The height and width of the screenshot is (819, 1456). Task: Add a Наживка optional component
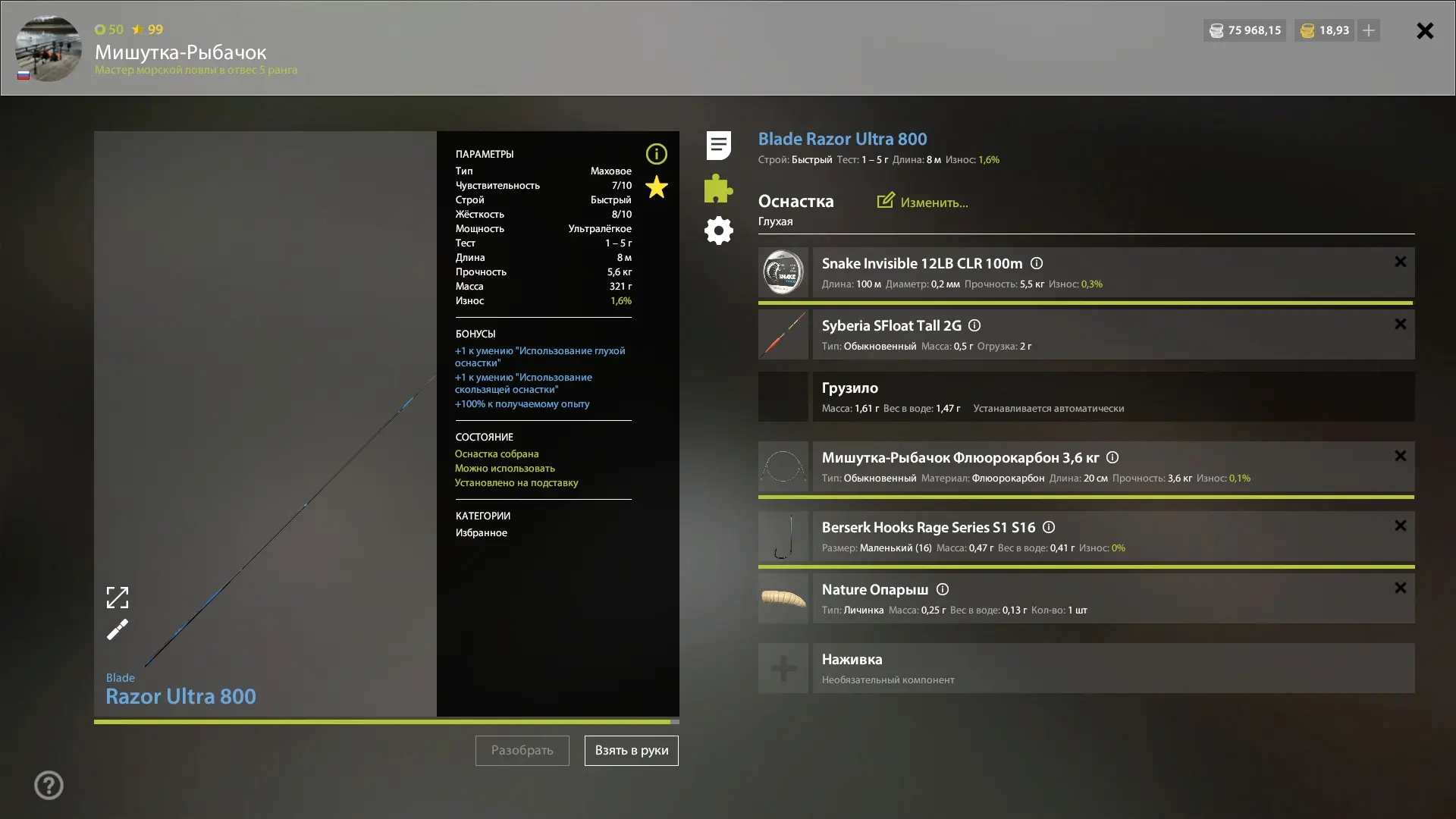(1086, 668)
